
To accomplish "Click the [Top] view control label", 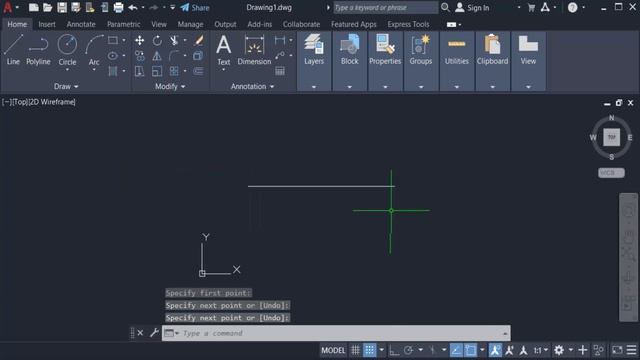I will pos(20,102).
